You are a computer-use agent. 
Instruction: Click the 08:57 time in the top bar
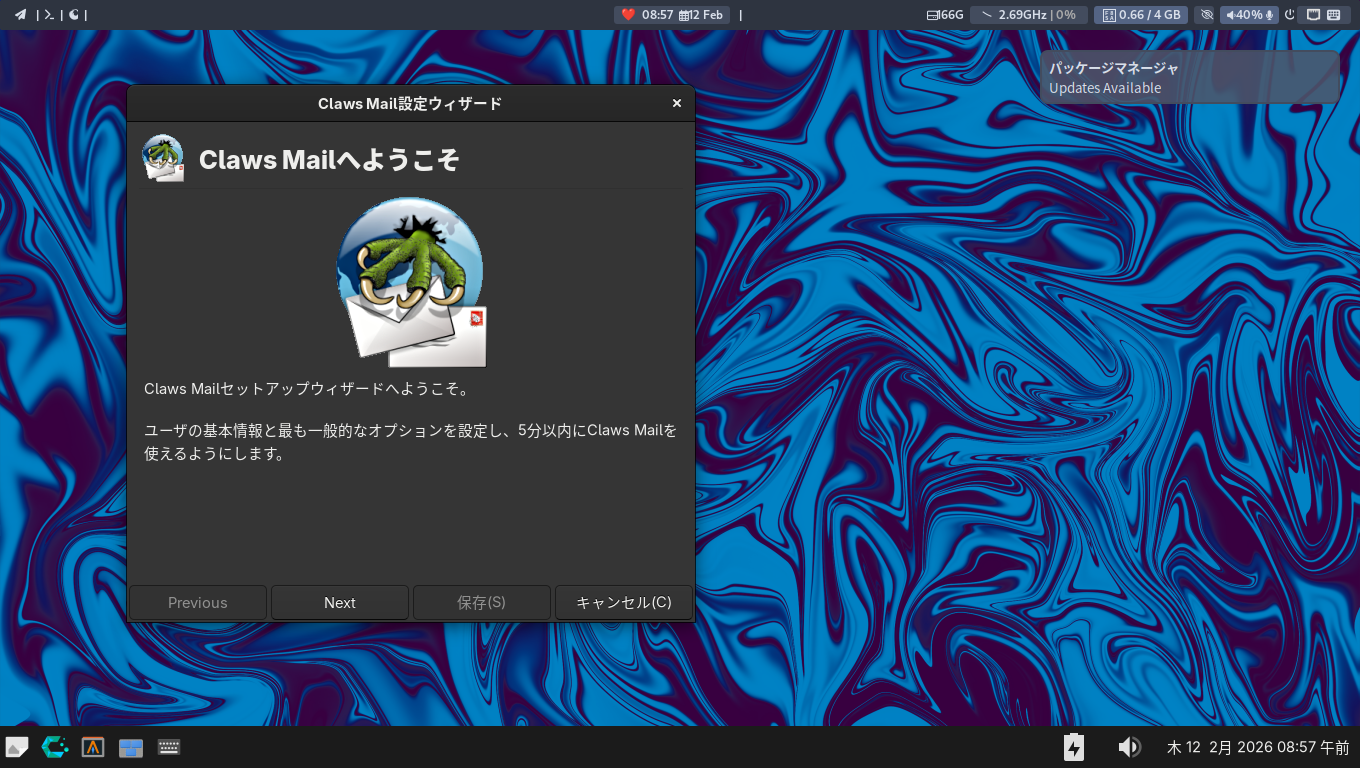(657, 15)
